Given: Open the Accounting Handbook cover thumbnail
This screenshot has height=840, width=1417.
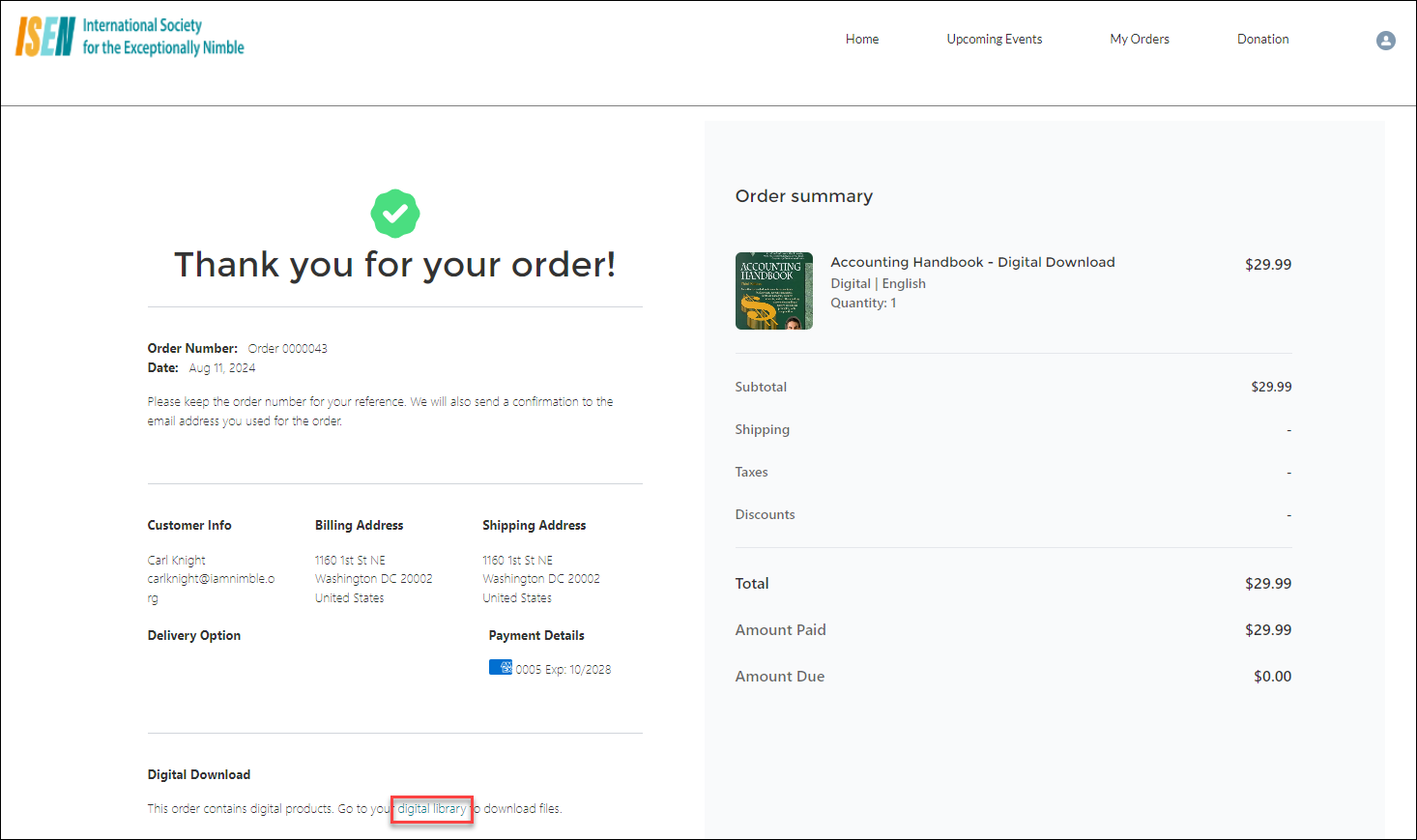Looking at the screenshot, I should 773,291.
